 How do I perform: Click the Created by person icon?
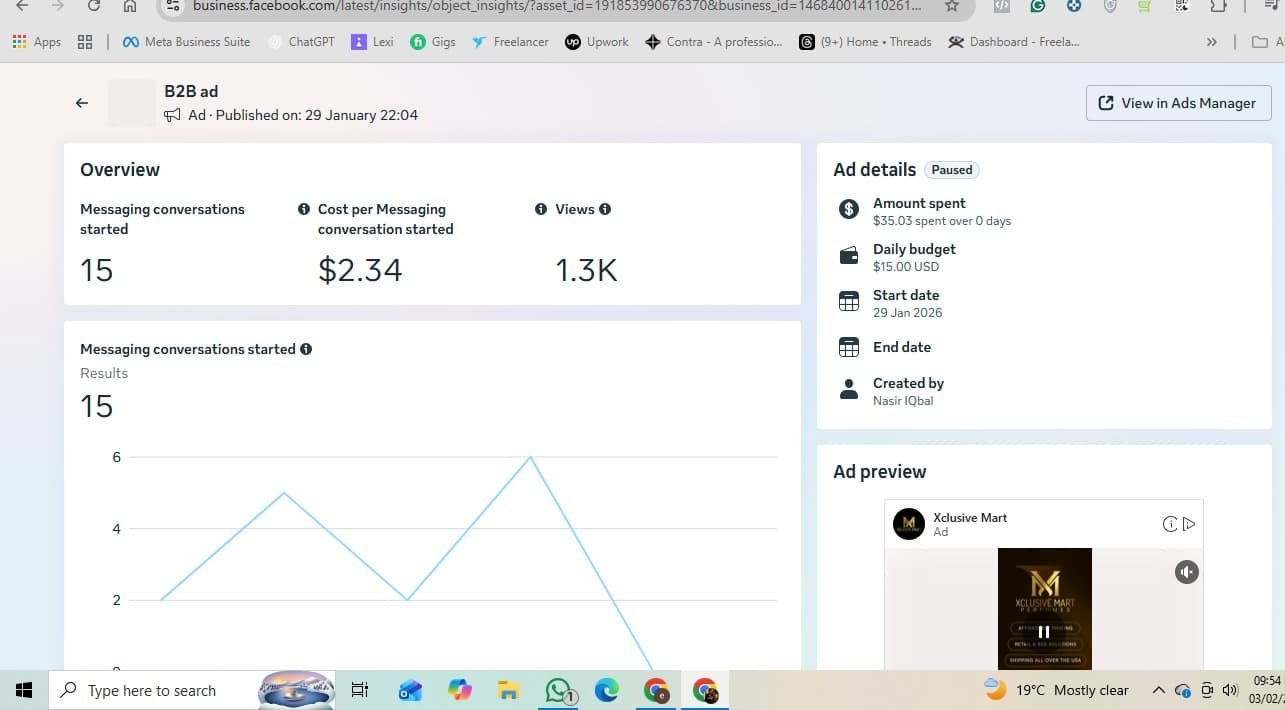[x=849, y=389]
